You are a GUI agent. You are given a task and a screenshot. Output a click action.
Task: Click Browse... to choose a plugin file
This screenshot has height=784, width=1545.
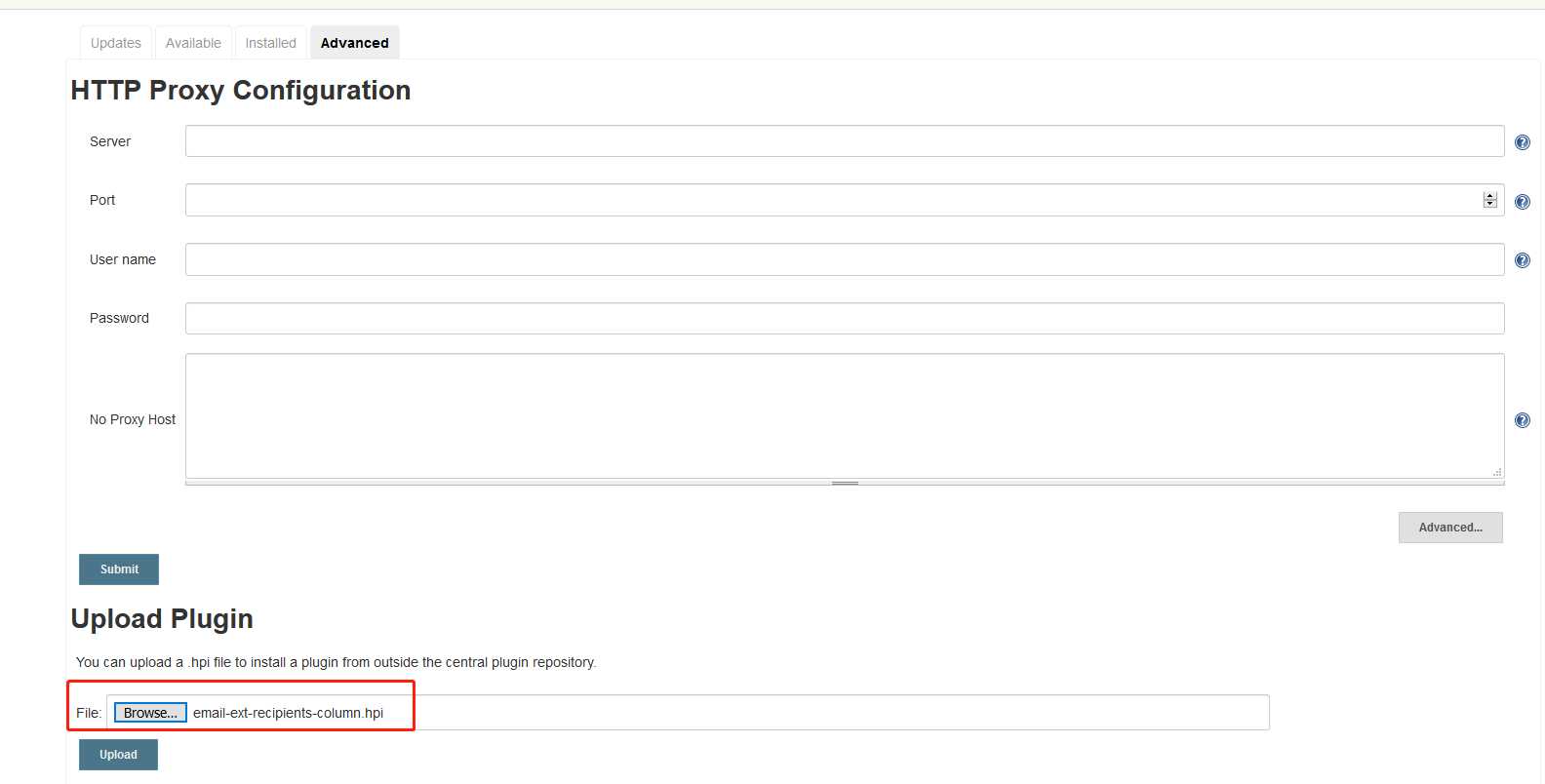point(150,713)
